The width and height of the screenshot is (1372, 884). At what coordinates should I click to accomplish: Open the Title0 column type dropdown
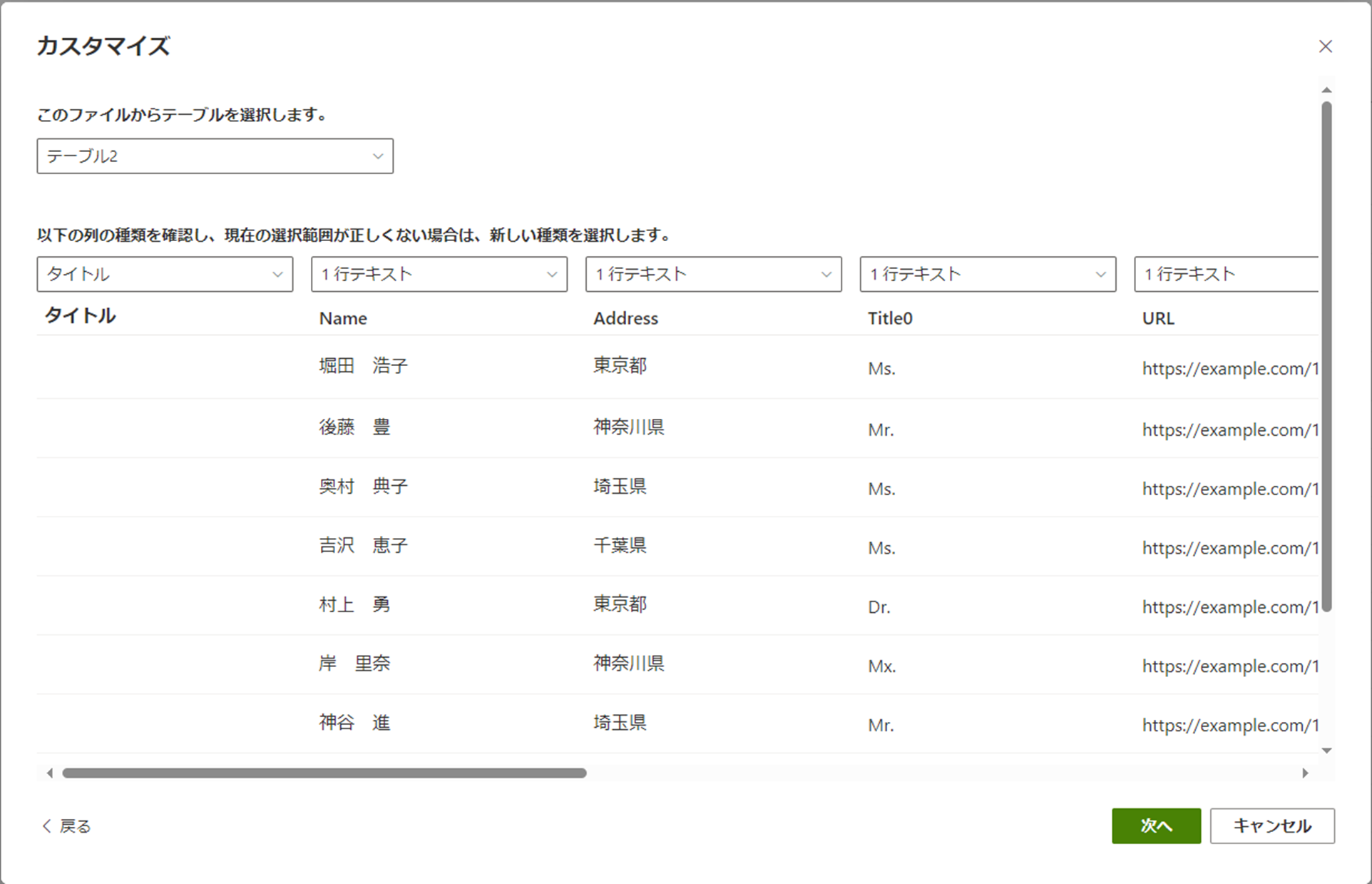(988, 275)
